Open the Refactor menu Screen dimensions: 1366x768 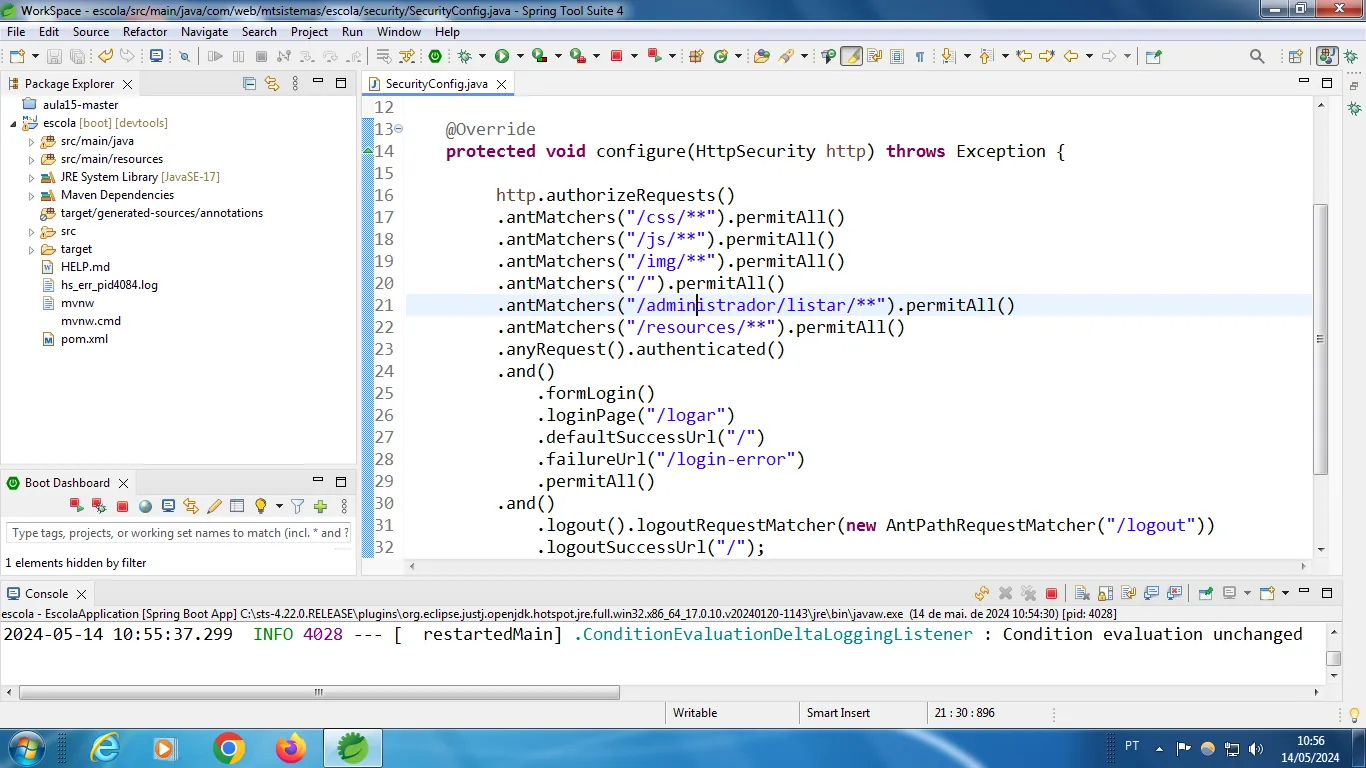tap(145, 32)
